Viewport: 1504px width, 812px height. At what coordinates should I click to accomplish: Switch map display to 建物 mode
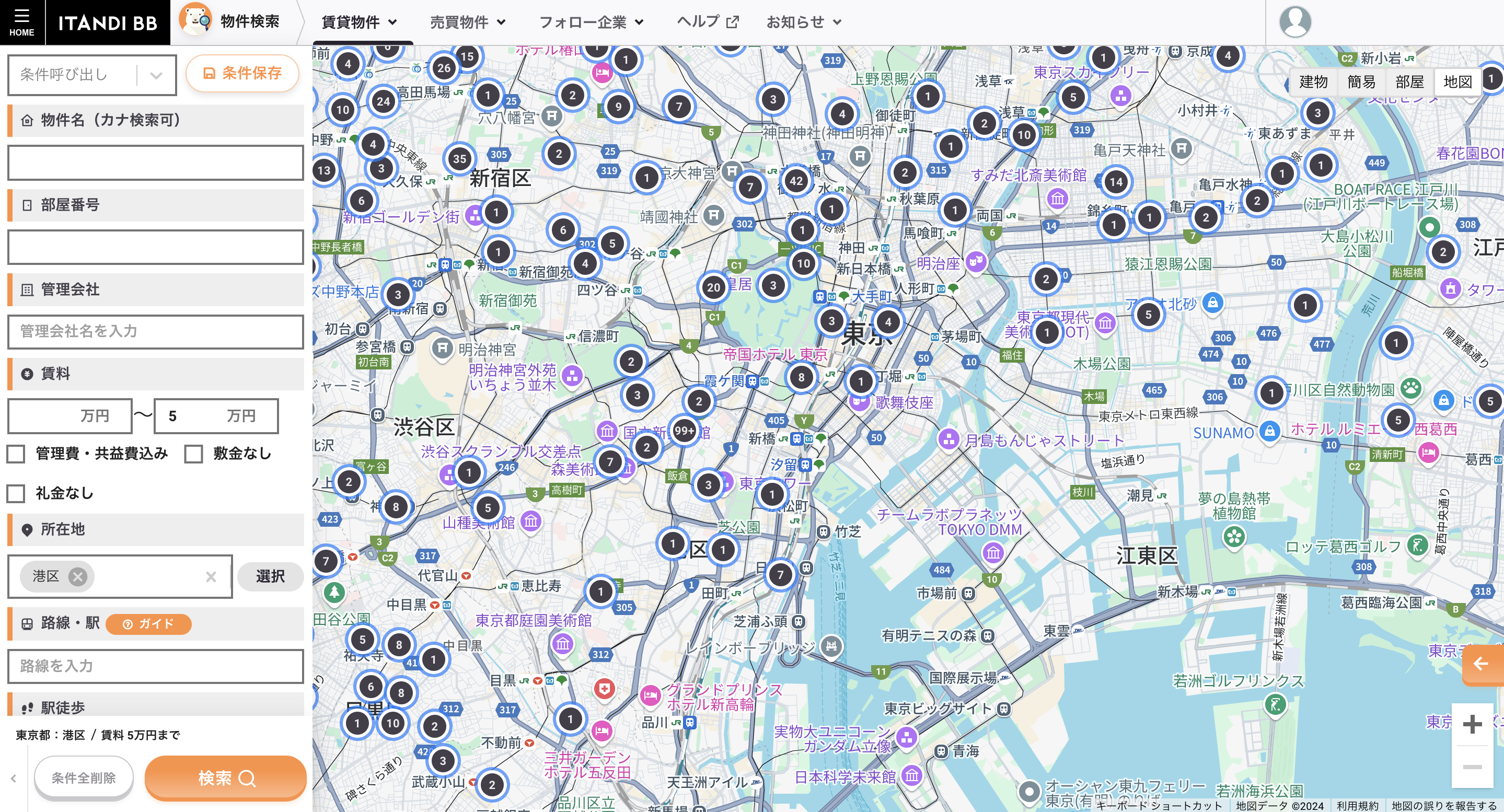1313,82
